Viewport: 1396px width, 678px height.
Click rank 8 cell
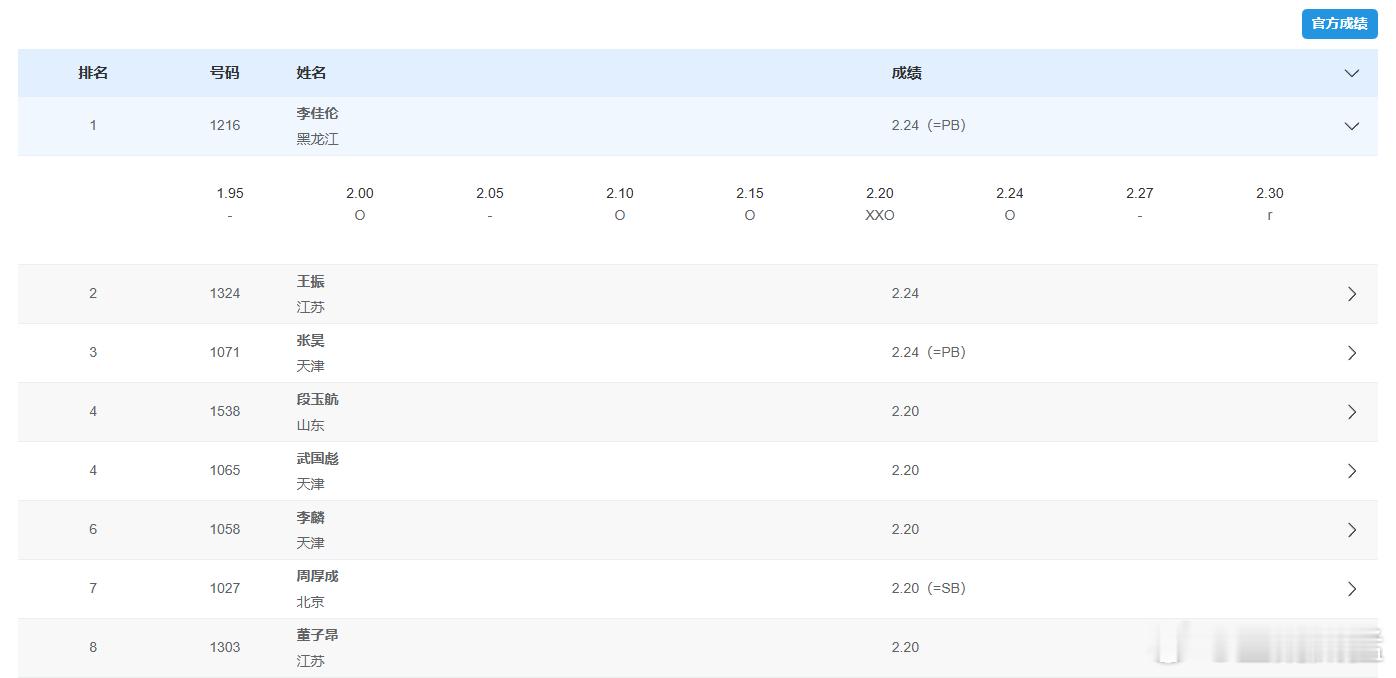pyautogui.click(x=93, y=647)
